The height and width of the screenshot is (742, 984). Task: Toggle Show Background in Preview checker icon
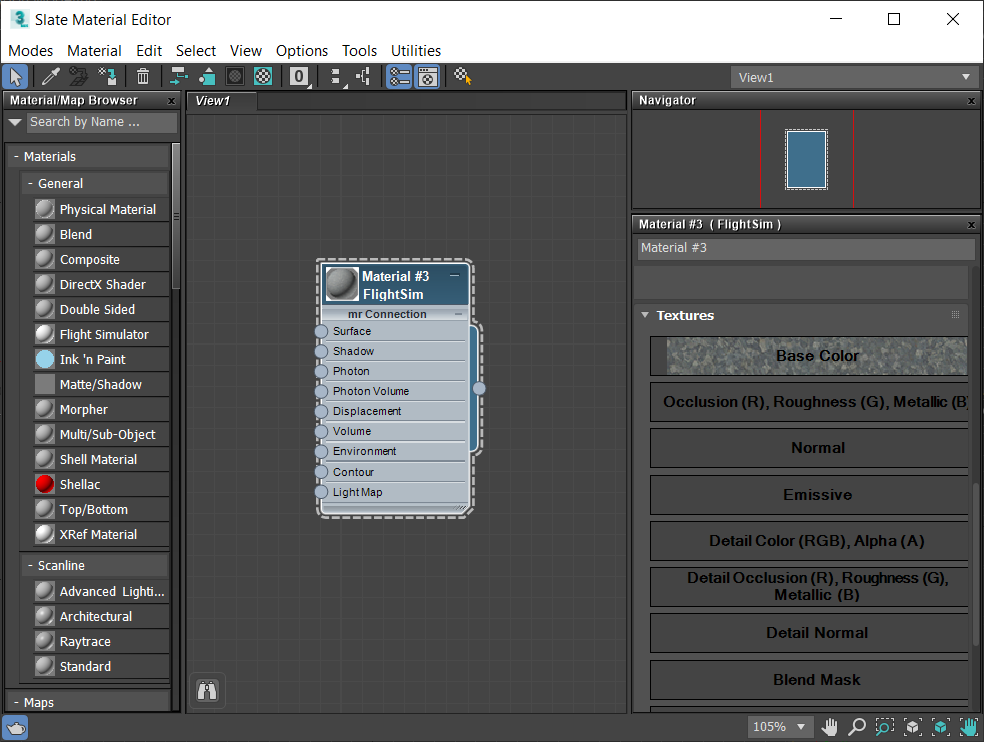click(x=263, y=77)
